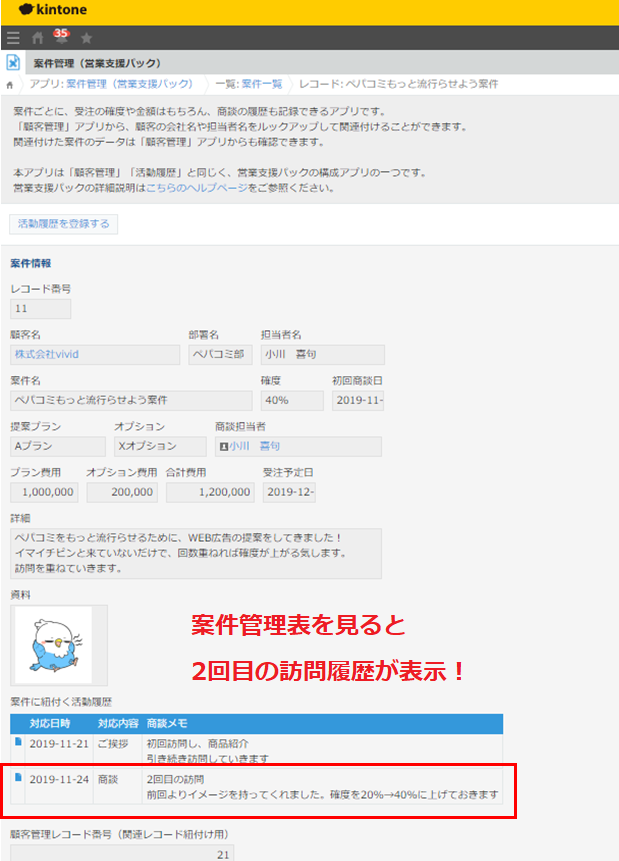Click the home icon in top bar
Viewport: 619px width, 861px height.
[37, 38]
